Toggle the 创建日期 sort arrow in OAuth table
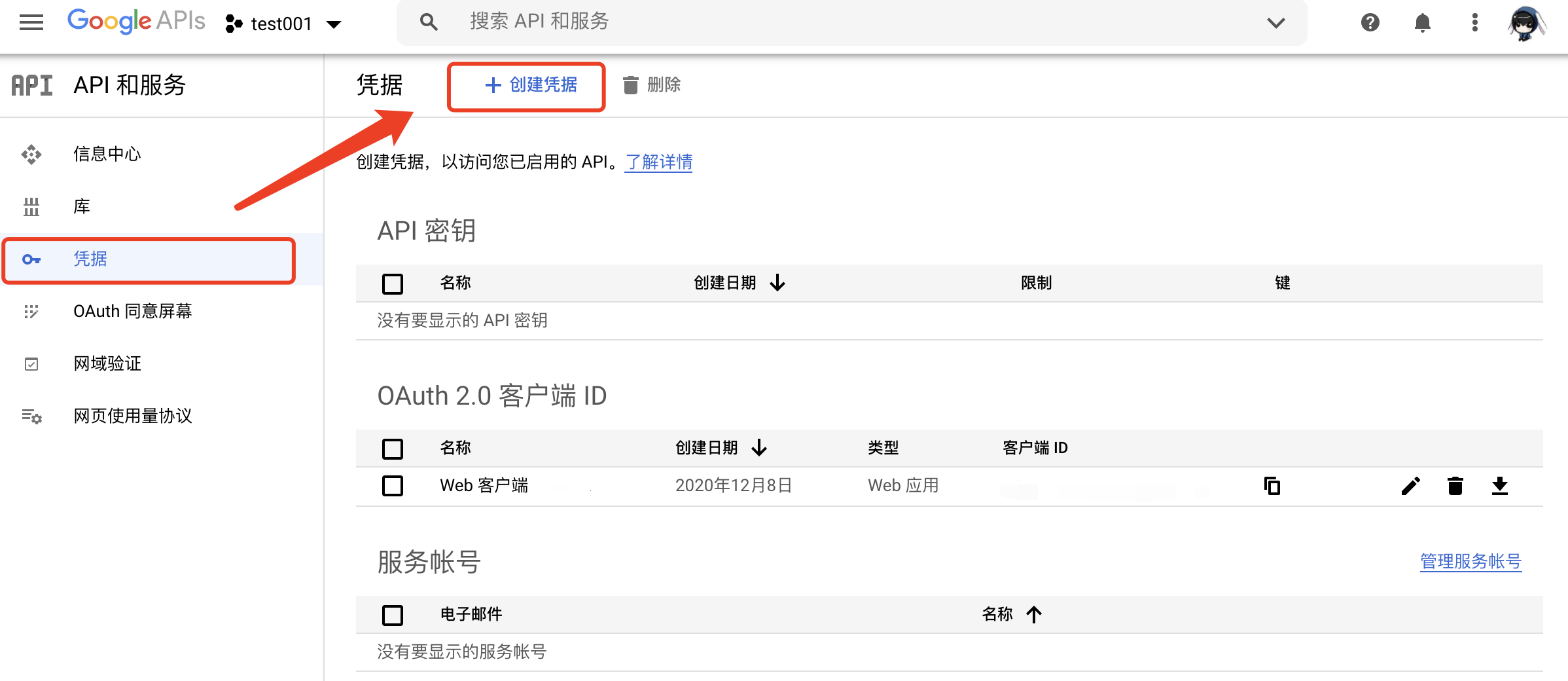This screenshot has height=681, width=1568. [x=758, y=448]
